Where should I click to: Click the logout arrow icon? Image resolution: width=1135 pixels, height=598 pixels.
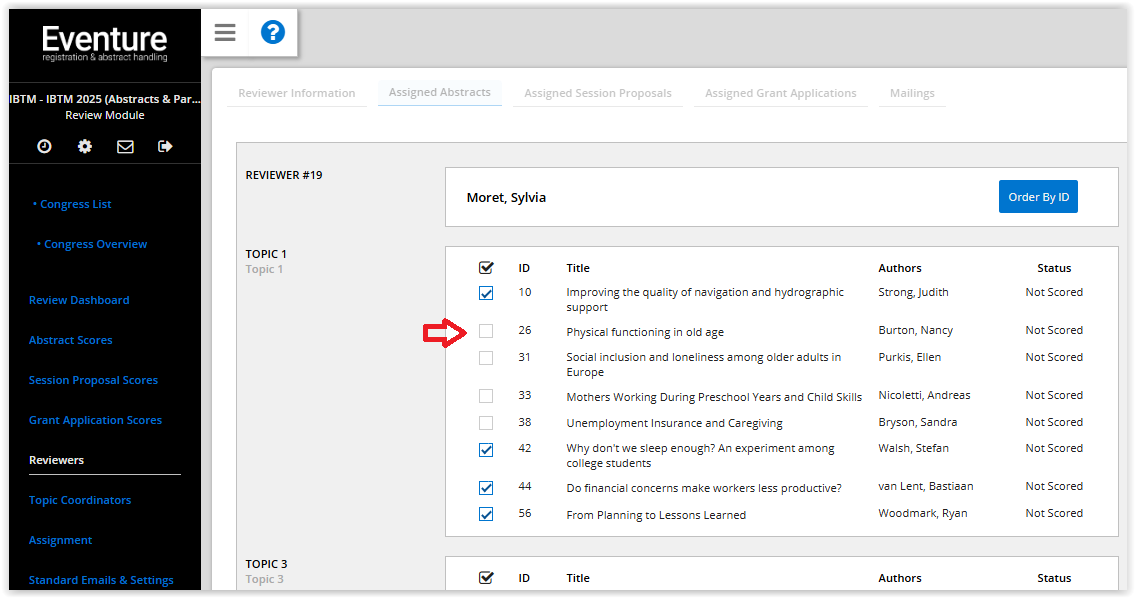pyautogui.click(x=165, y=147)
